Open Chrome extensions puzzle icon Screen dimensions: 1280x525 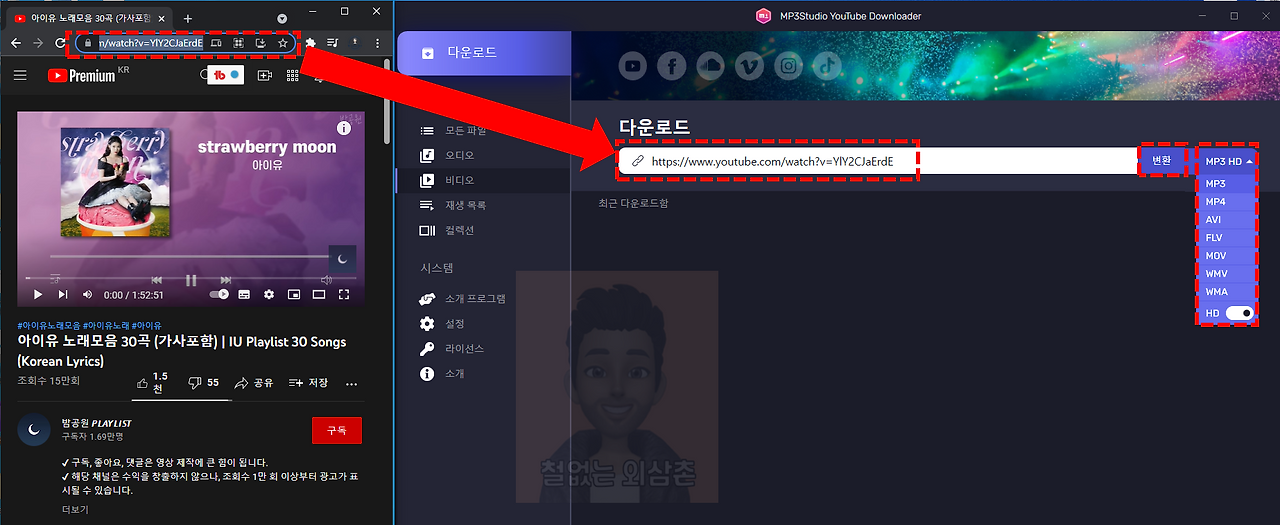point(310,43)
